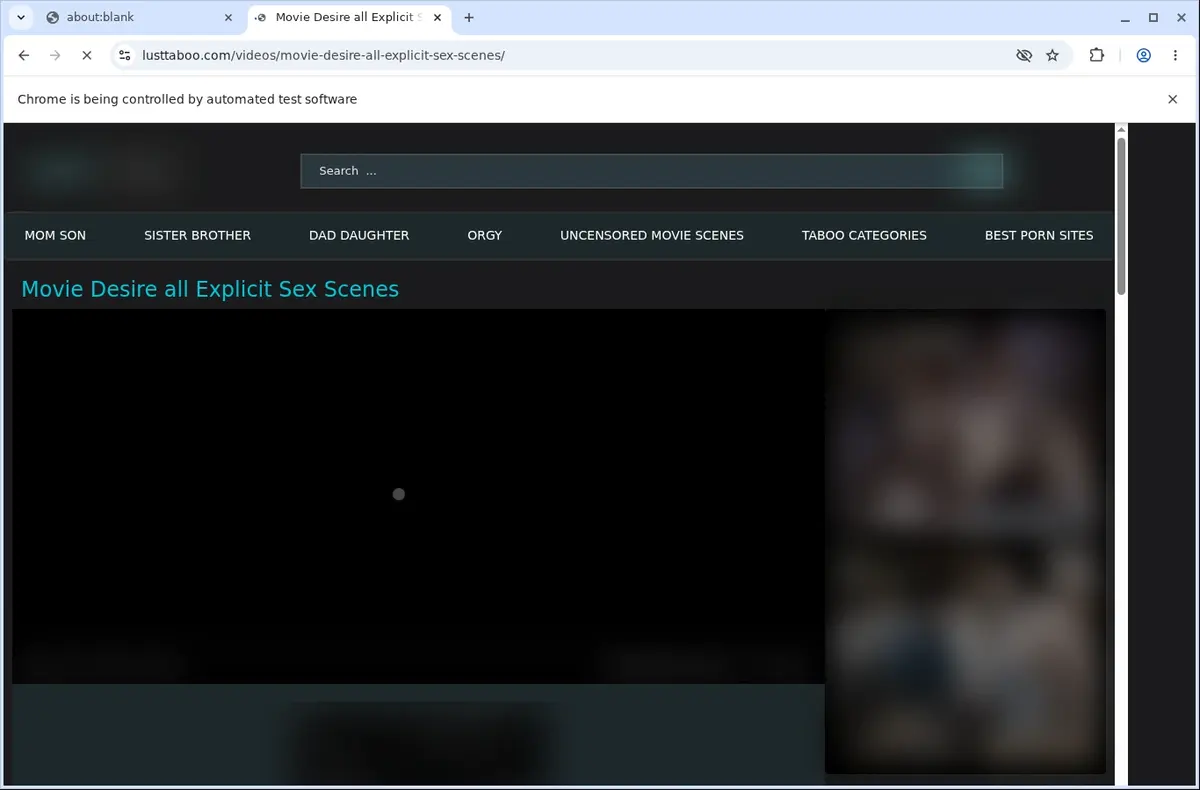Screen dimensions: 1200x790
Task: Open the Extensions puzzle icon
Action: point(1097,56)
